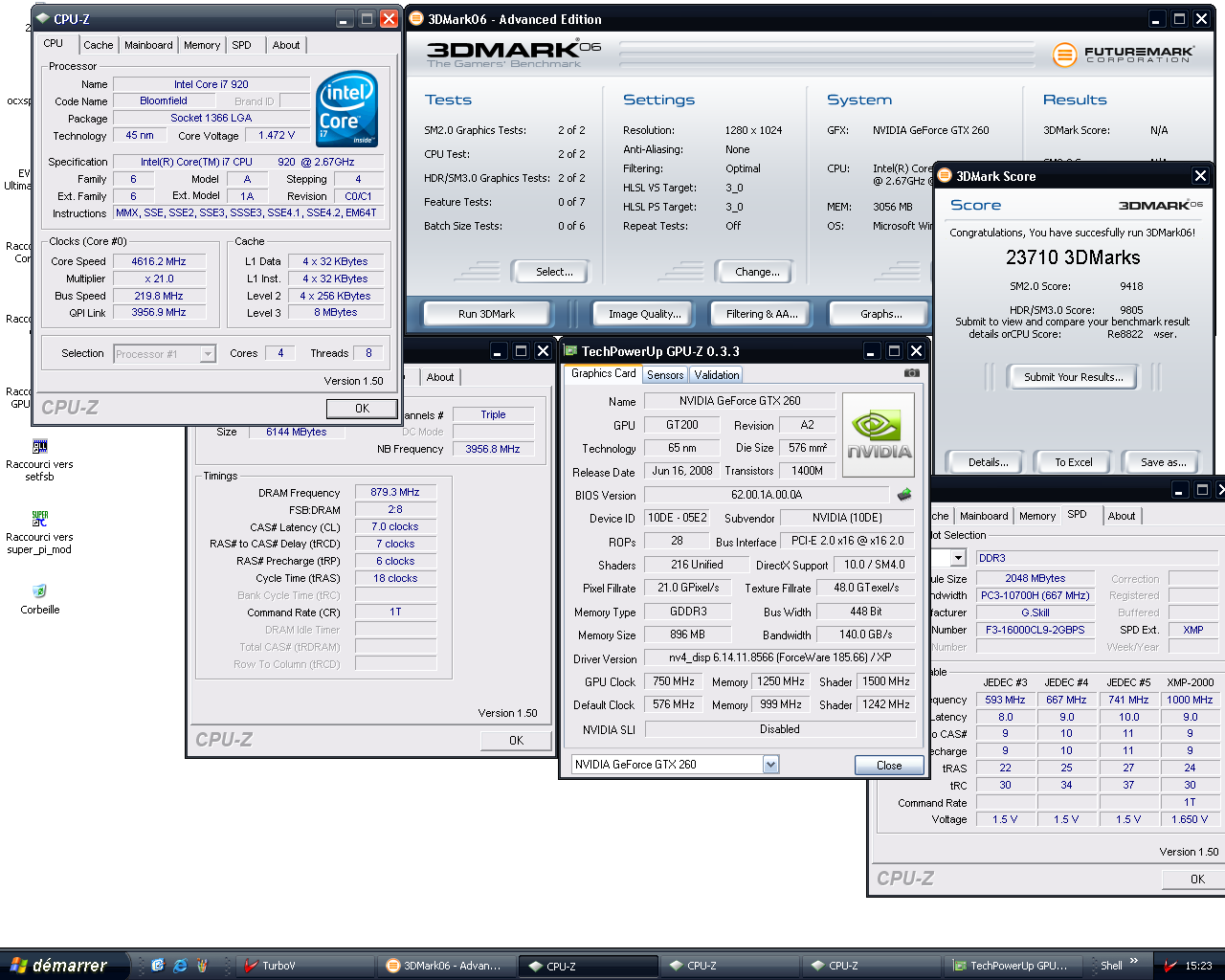
Task: Switch to 3DMark06 taskbar button
Action: [446, 966]
